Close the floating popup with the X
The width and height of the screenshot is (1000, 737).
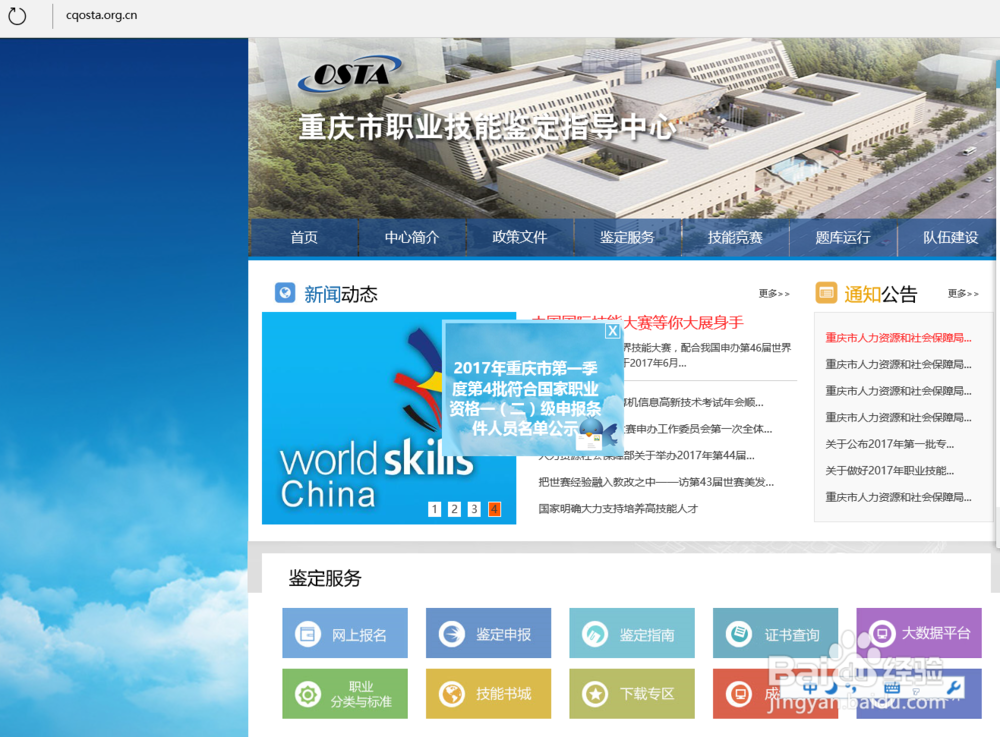612,331
